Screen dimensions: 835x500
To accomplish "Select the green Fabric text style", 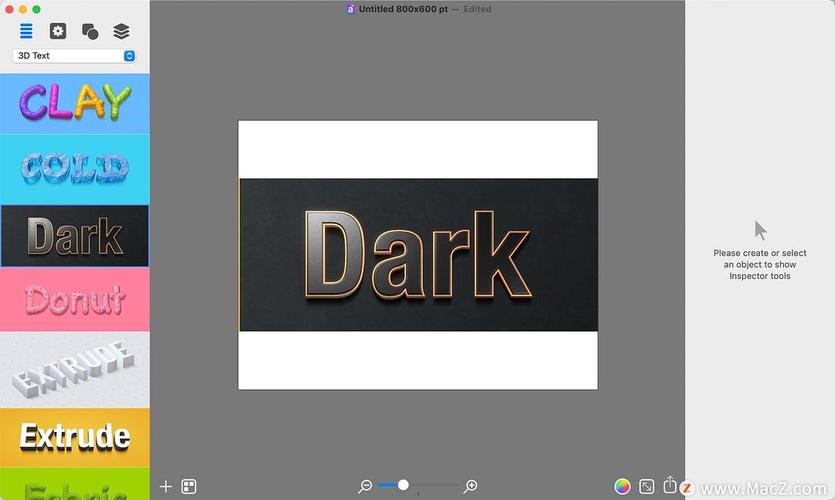I will click(x=75, y=484).
